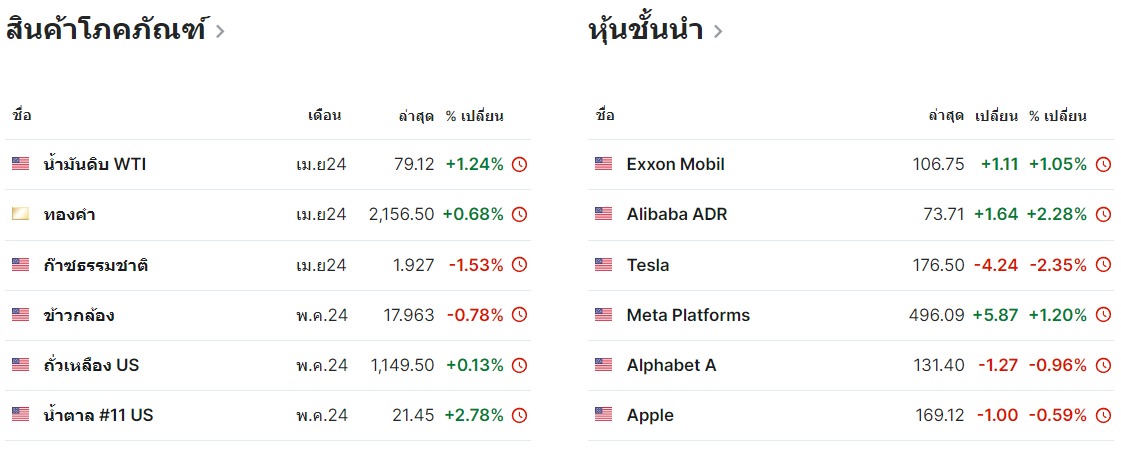Click the clock icon in Tesla row
This screenshot has height=450, width=1121.
point(1103,265)
